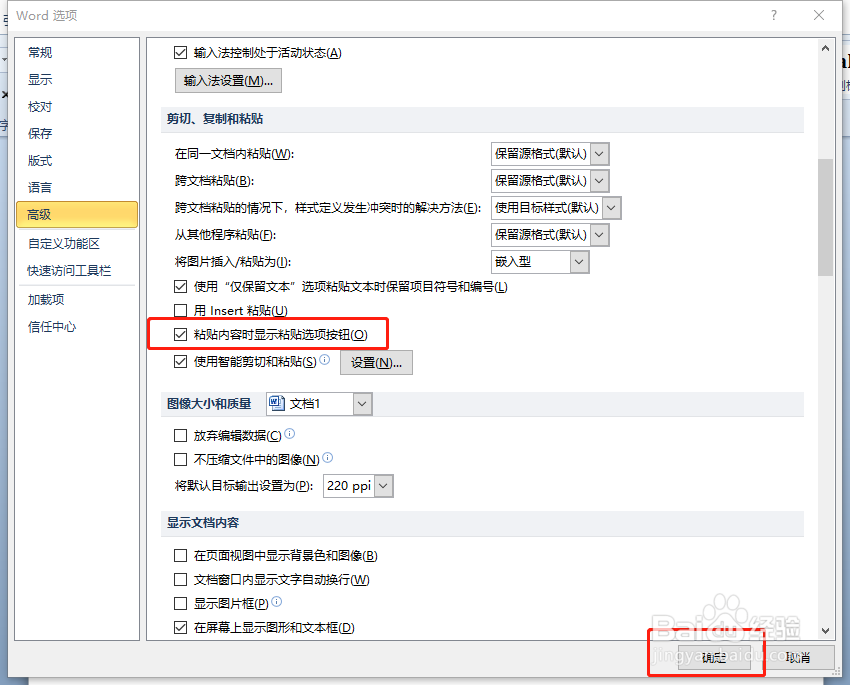Click 取消 button
This screenshot has height=685, width=850.
pyautogui.click(x=798, y=657)
